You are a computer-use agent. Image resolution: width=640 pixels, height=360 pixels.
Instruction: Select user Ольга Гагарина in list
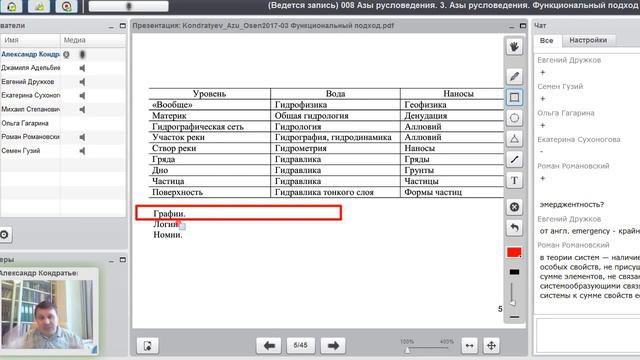pos(25,123)
